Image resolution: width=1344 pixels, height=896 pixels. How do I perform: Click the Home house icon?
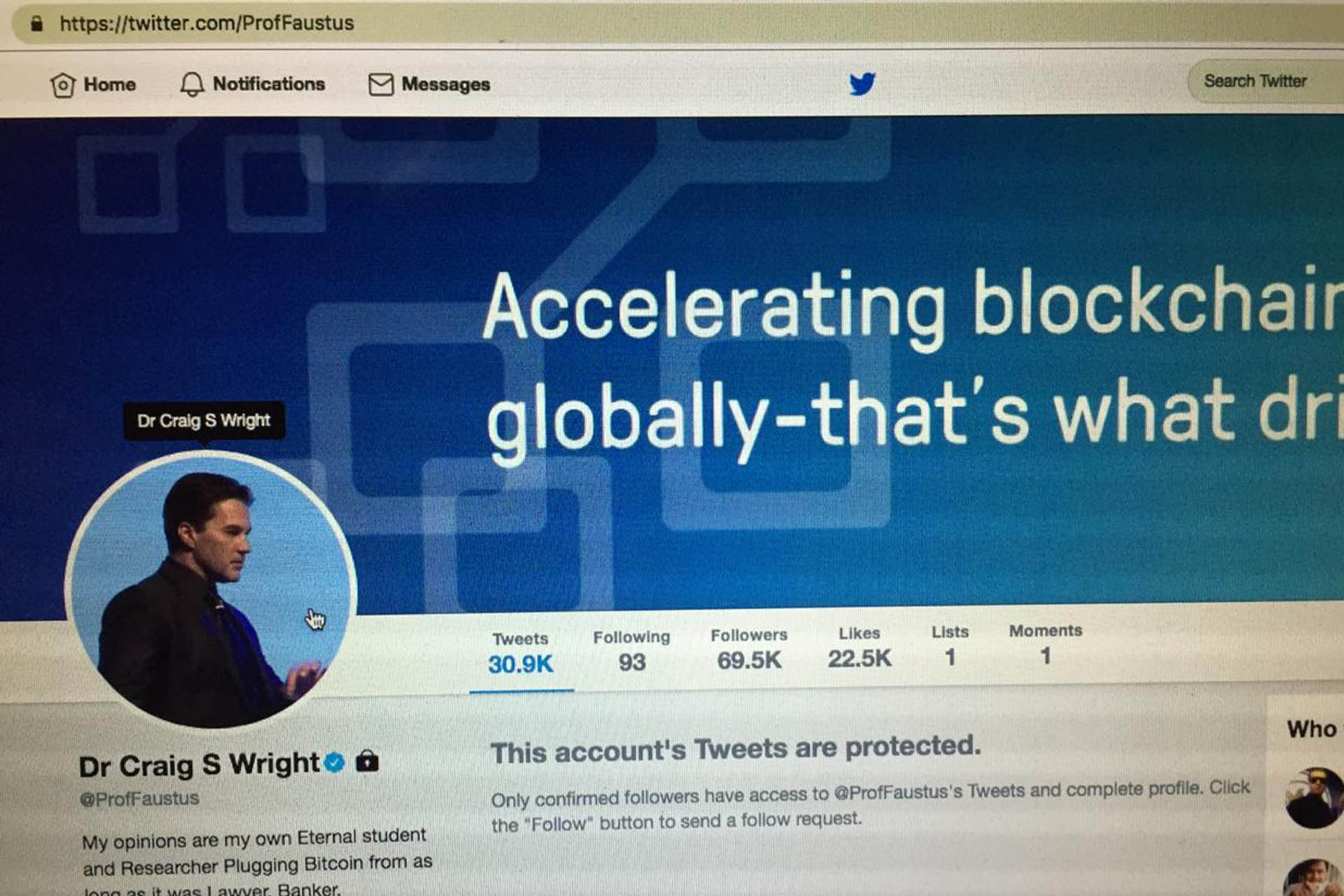(62, 85)
